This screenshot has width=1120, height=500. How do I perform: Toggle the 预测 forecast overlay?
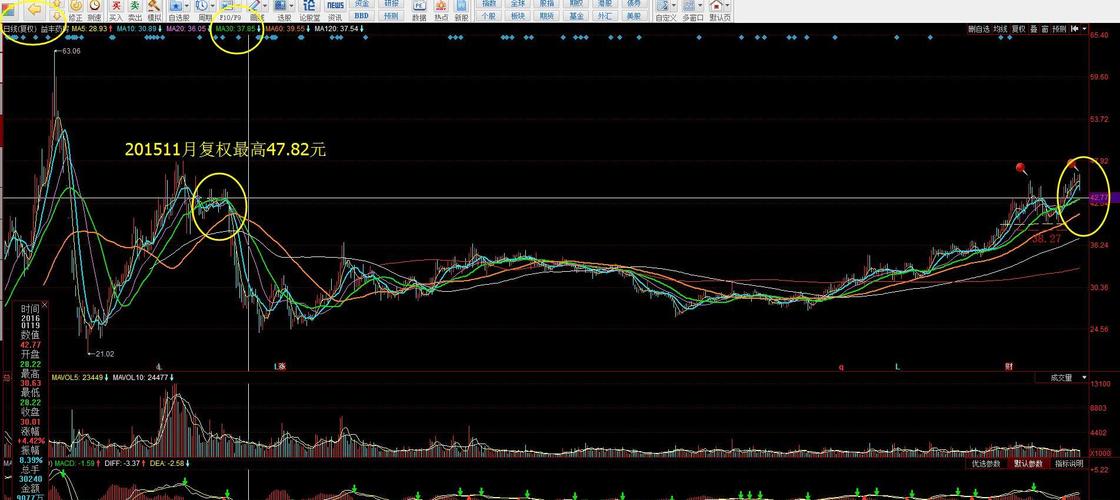[1059, 29]
